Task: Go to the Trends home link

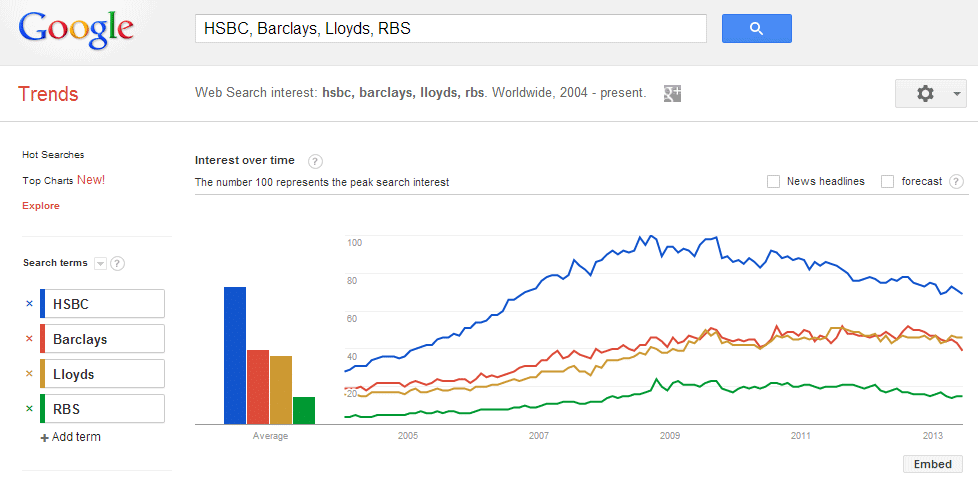Action: 48,94
